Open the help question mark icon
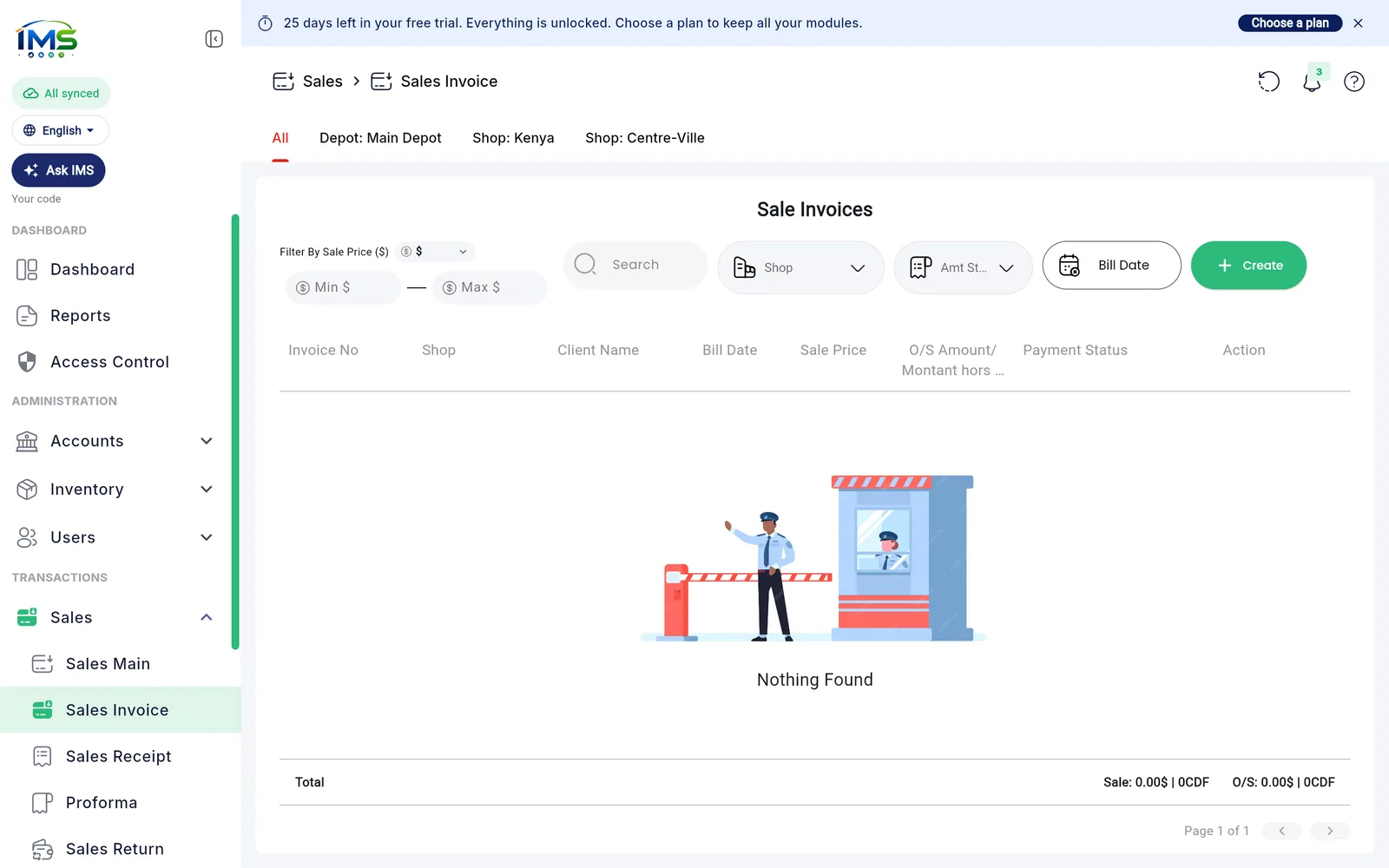The image size is (1389, 868). 1354,82
